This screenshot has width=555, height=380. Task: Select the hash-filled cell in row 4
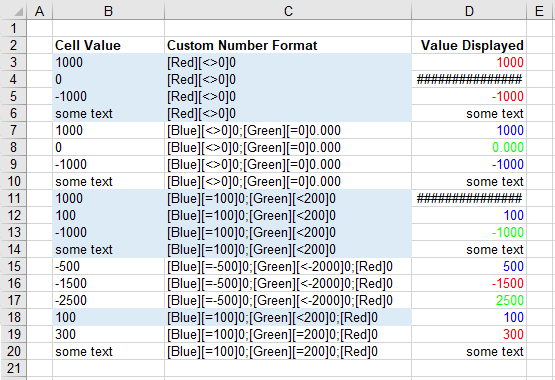469,79
